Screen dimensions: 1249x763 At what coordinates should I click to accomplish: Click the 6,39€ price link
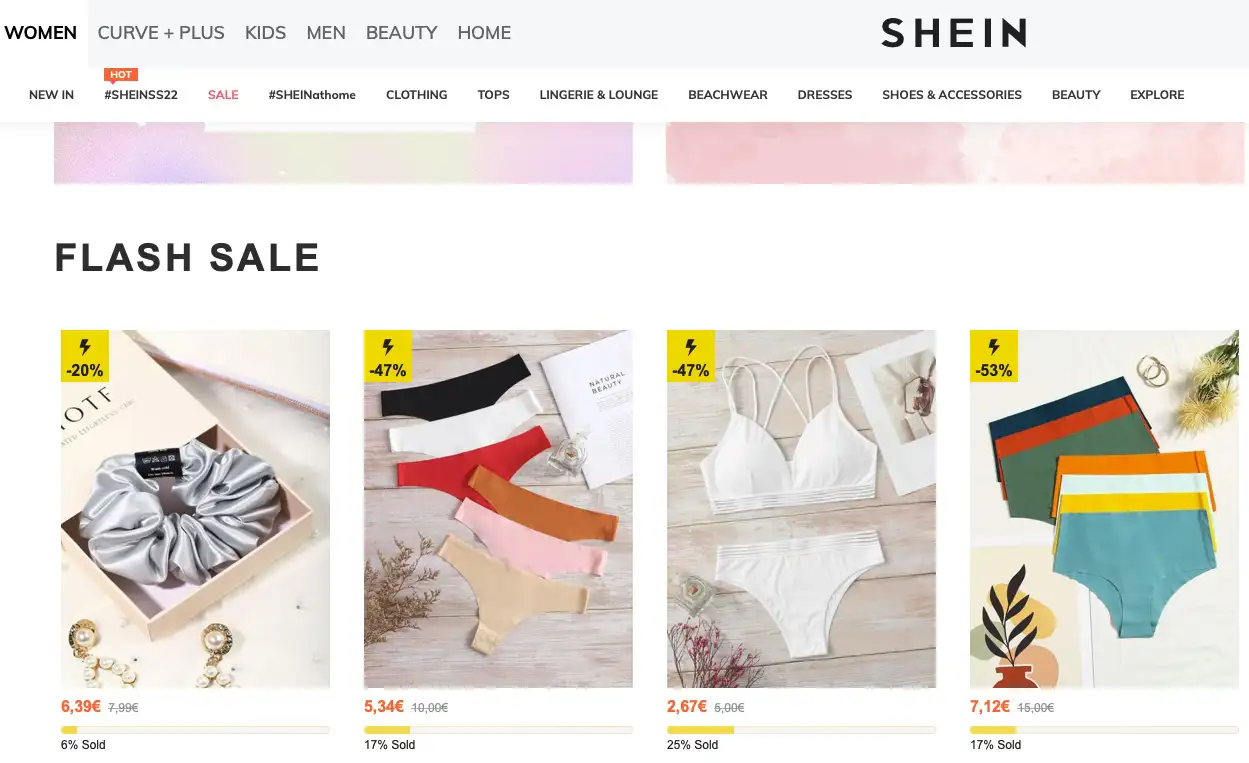(x=81, y=706)
